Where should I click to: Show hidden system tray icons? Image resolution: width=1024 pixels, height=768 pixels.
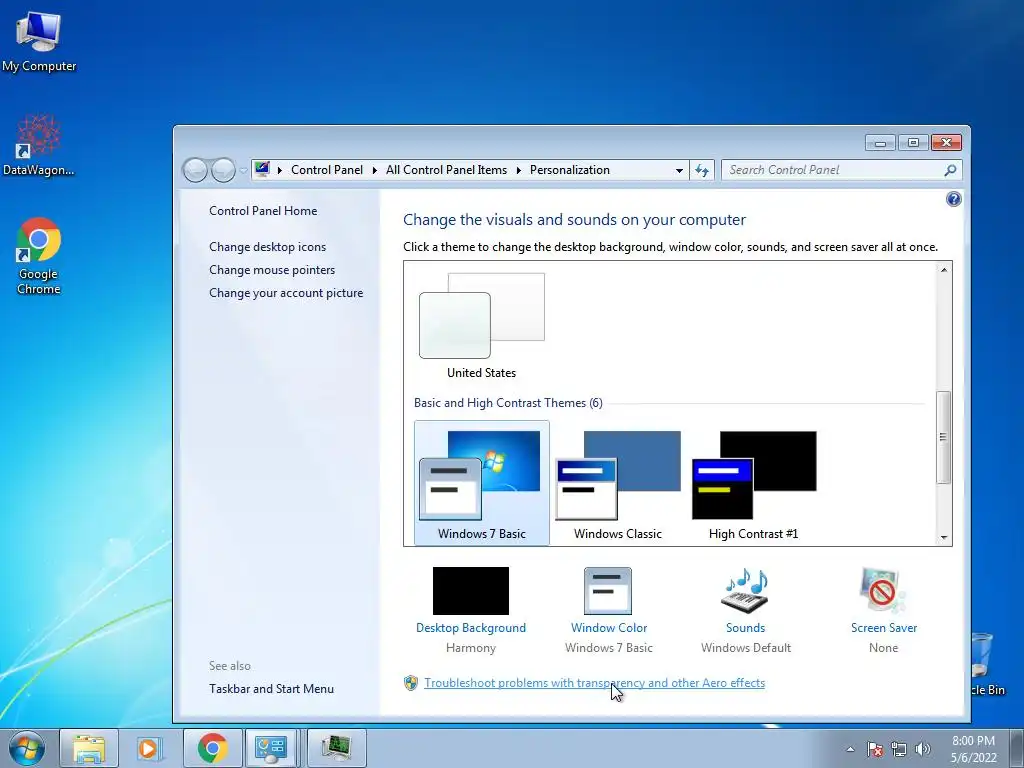850,749
